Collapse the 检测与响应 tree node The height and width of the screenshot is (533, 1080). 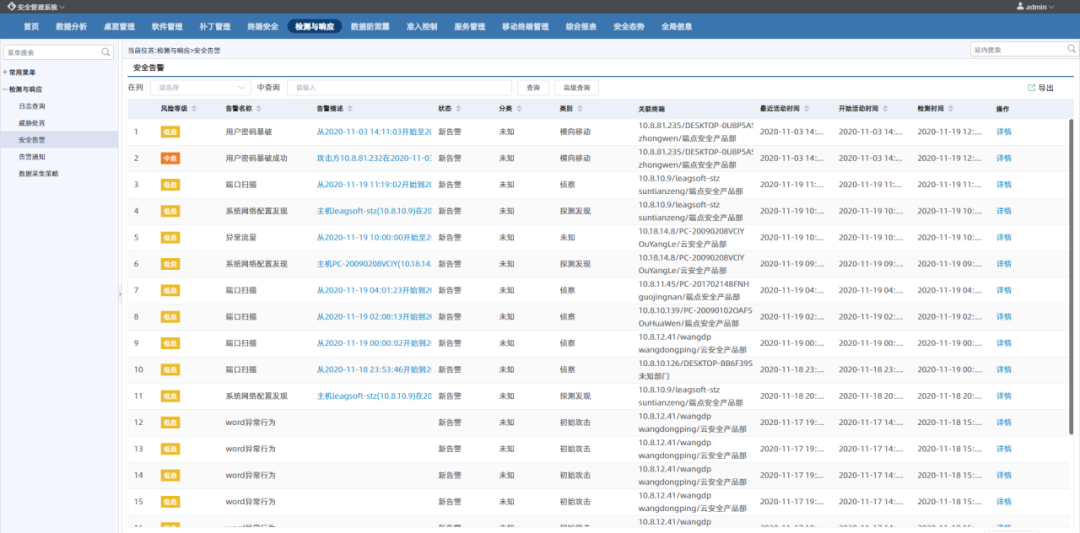pos(5,89)
